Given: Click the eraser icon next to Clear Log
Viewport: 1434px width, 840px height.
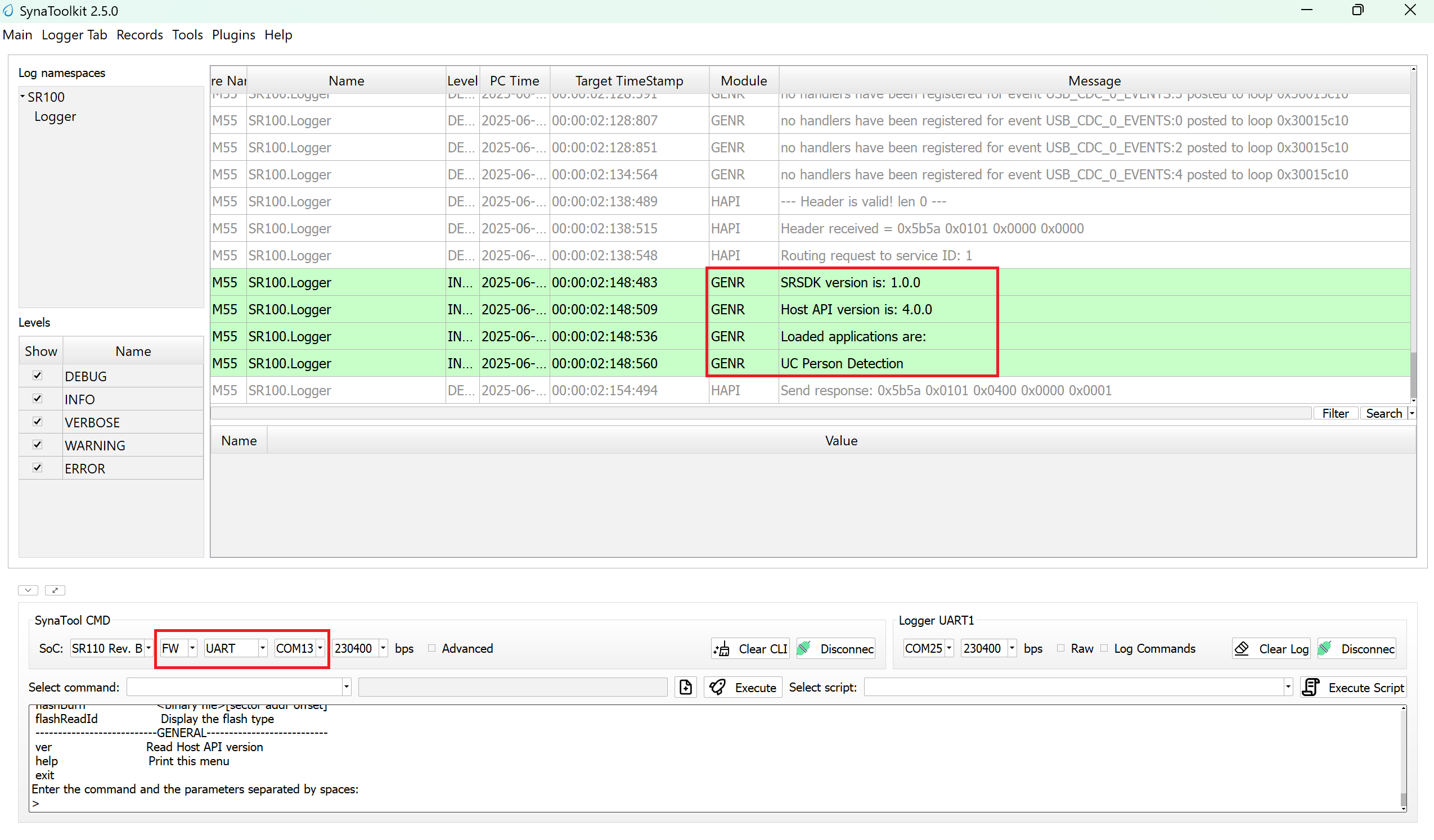Looking at the screenshot, I should click(x=1242, y=648).
